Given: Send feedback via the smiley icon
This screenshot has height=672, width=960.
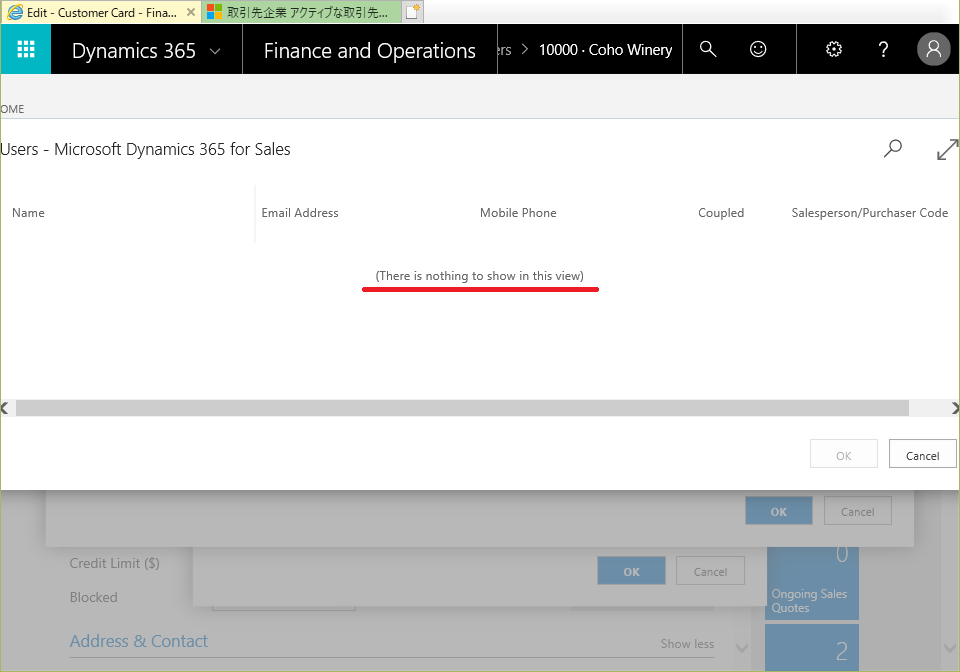Looking at the screenshot, I should (x=758, y=49).
